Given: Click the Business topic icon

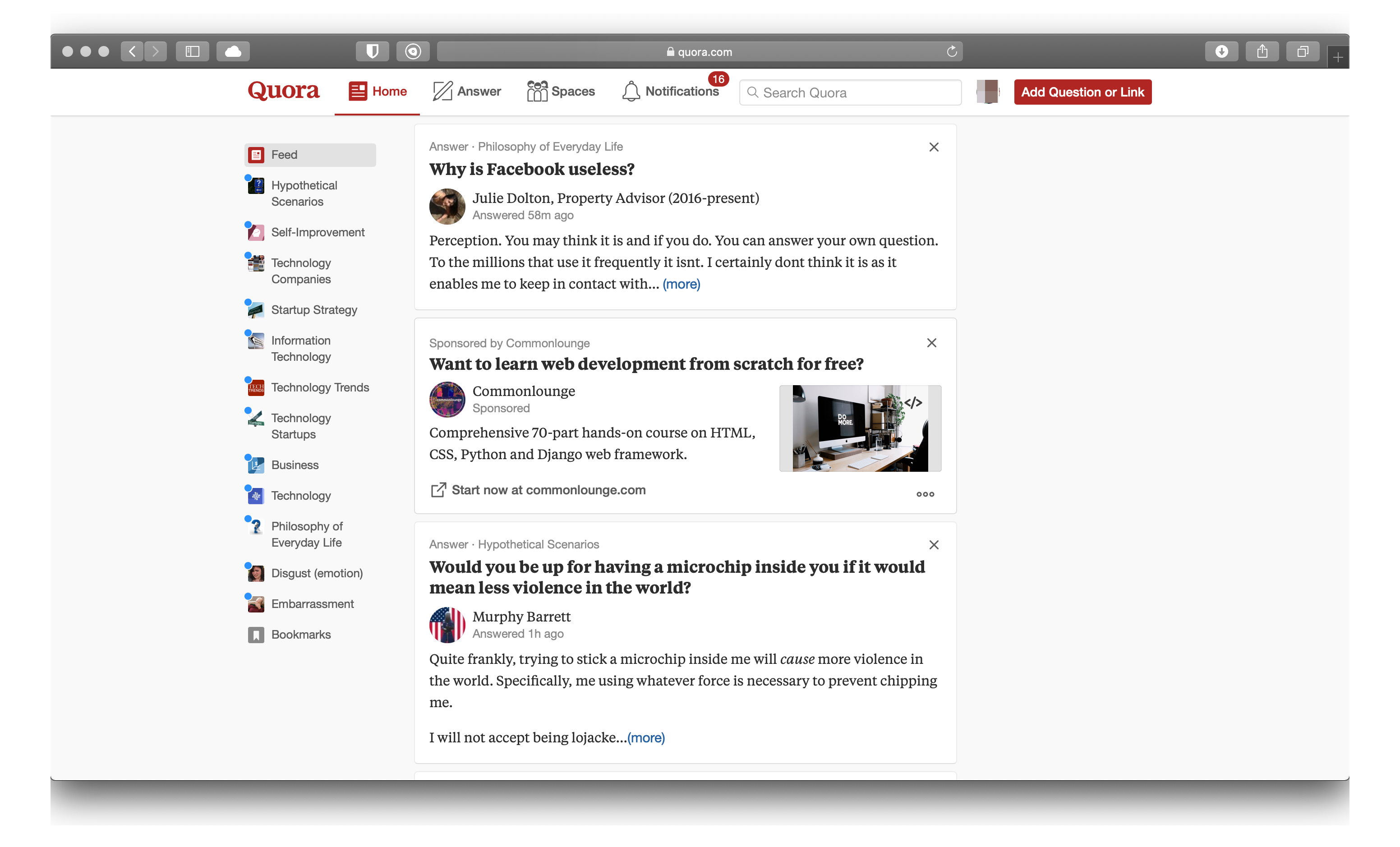Looking at the screenshot, I should pyautogui.click(x=256, y=465).
